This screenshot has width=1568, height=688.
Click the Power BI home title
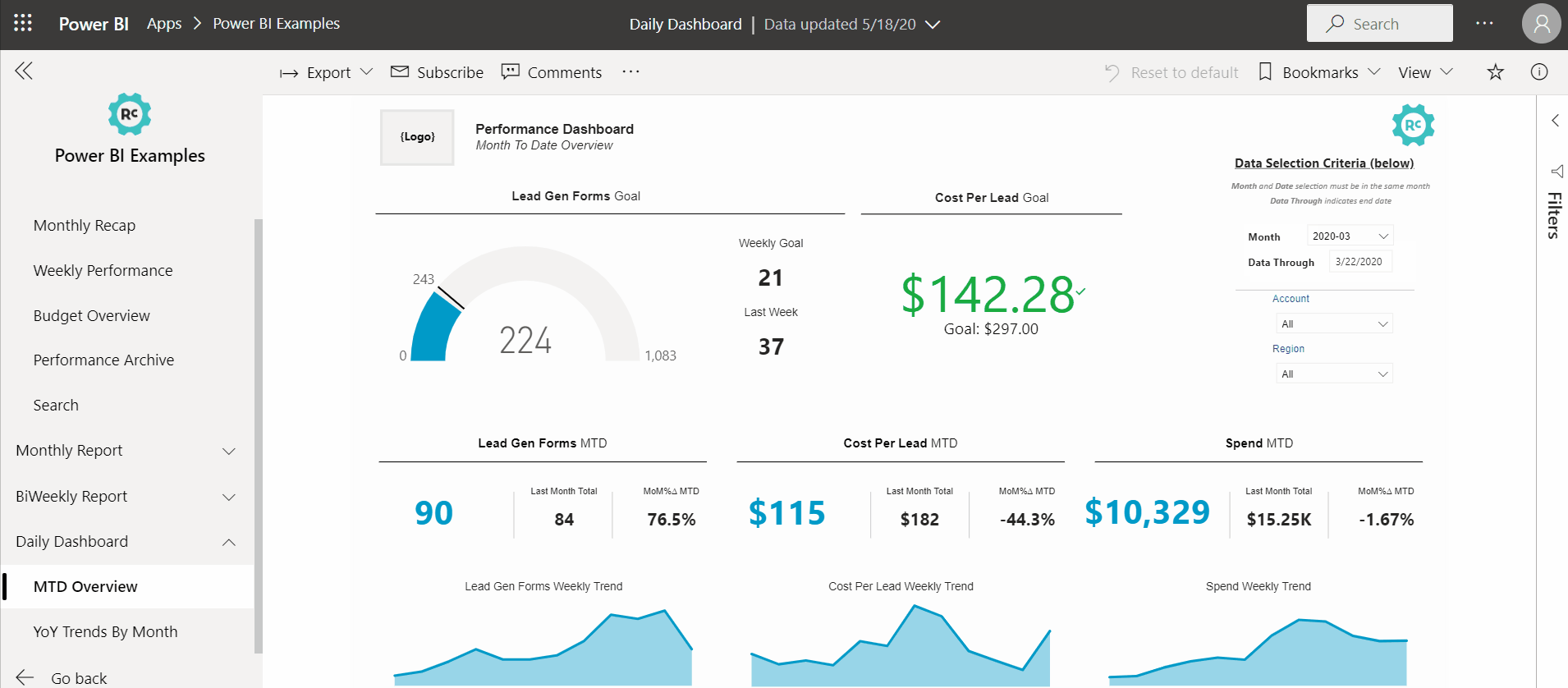tap(94, 24)
